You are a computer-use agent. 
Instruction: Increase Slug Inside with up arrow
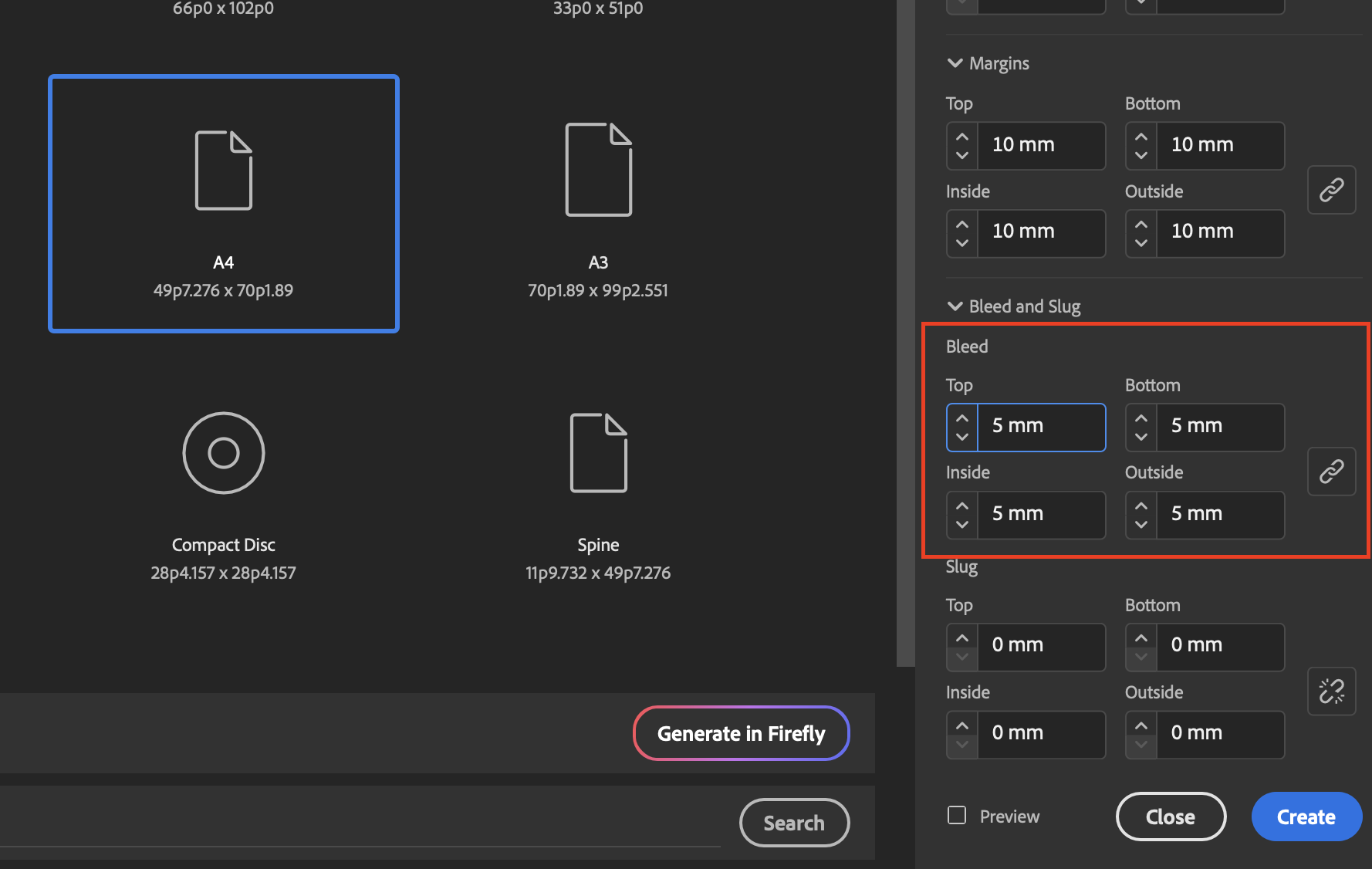click(x=962, y=725)
